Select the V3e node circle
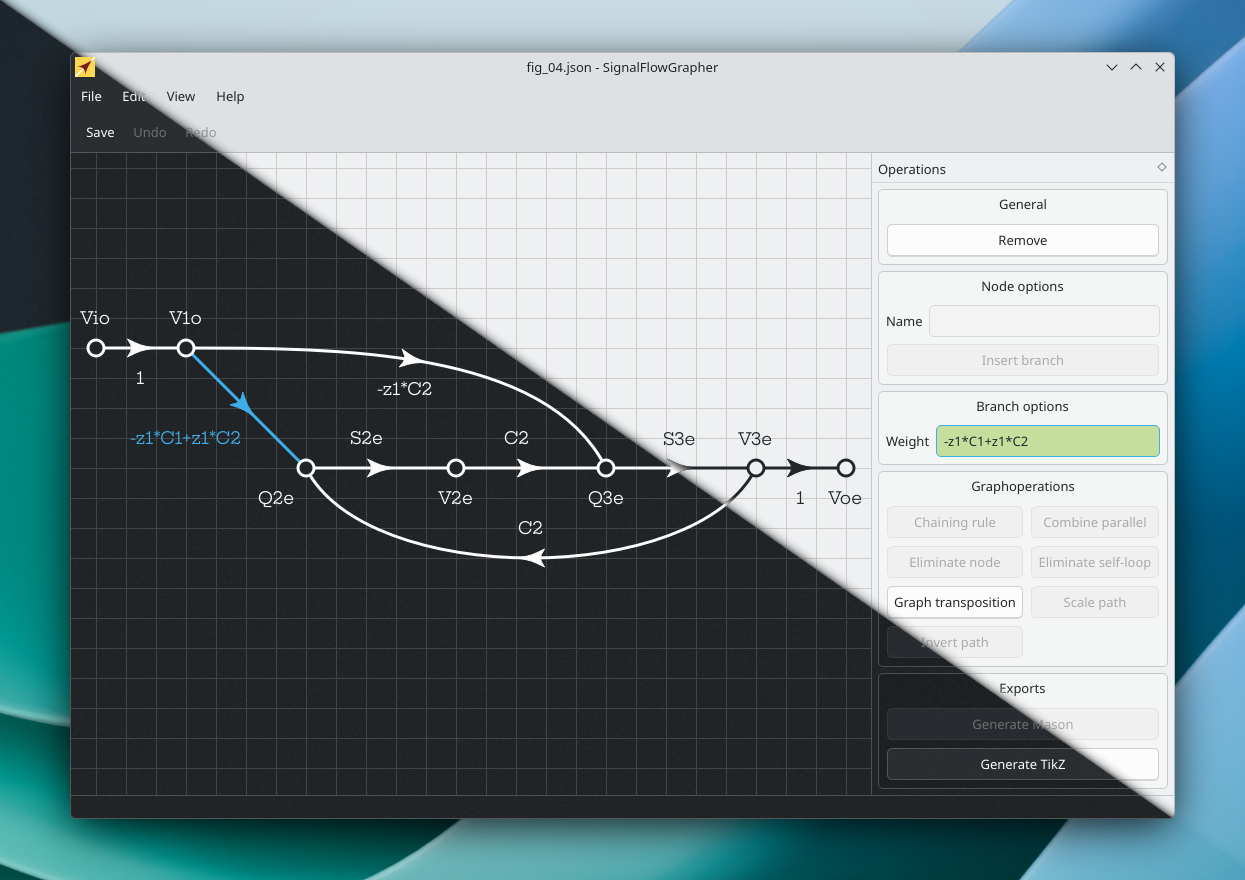The width and height of the screenshot is (1245, 880). (x=756, y=468)
